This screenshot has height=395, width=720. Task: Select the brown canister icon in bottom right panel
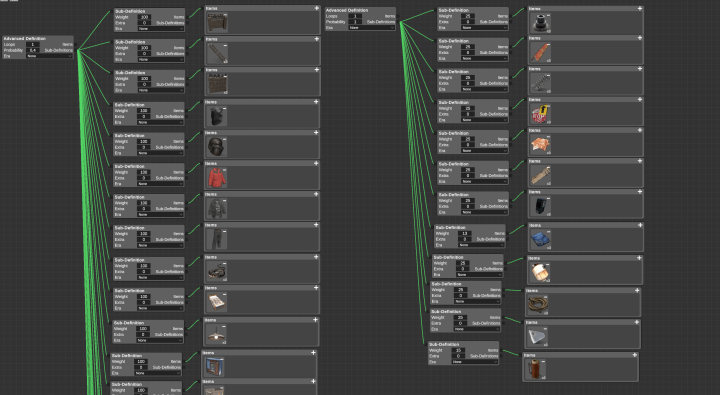pos(535,369)
